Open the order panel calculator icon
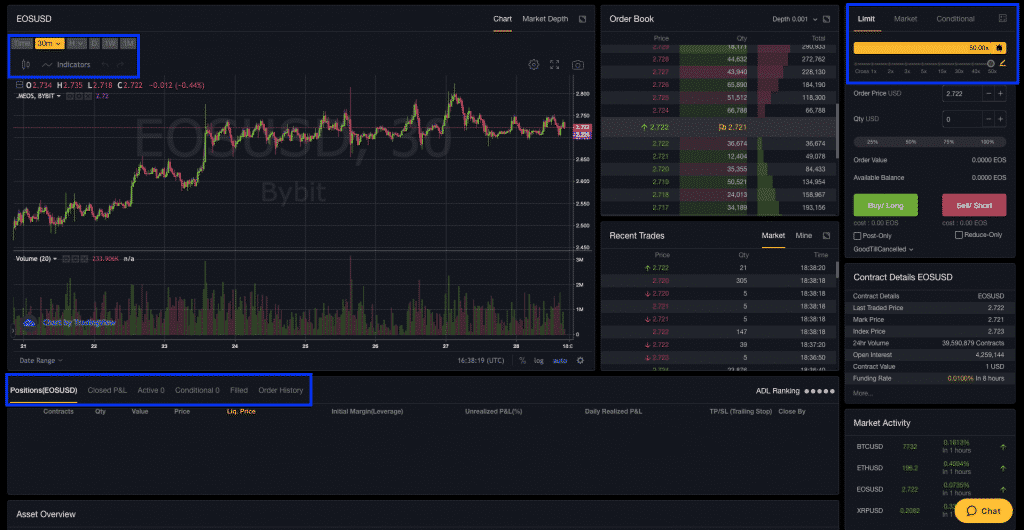The width and height of the screenshot is (1024, 530). pos(1003,18)
